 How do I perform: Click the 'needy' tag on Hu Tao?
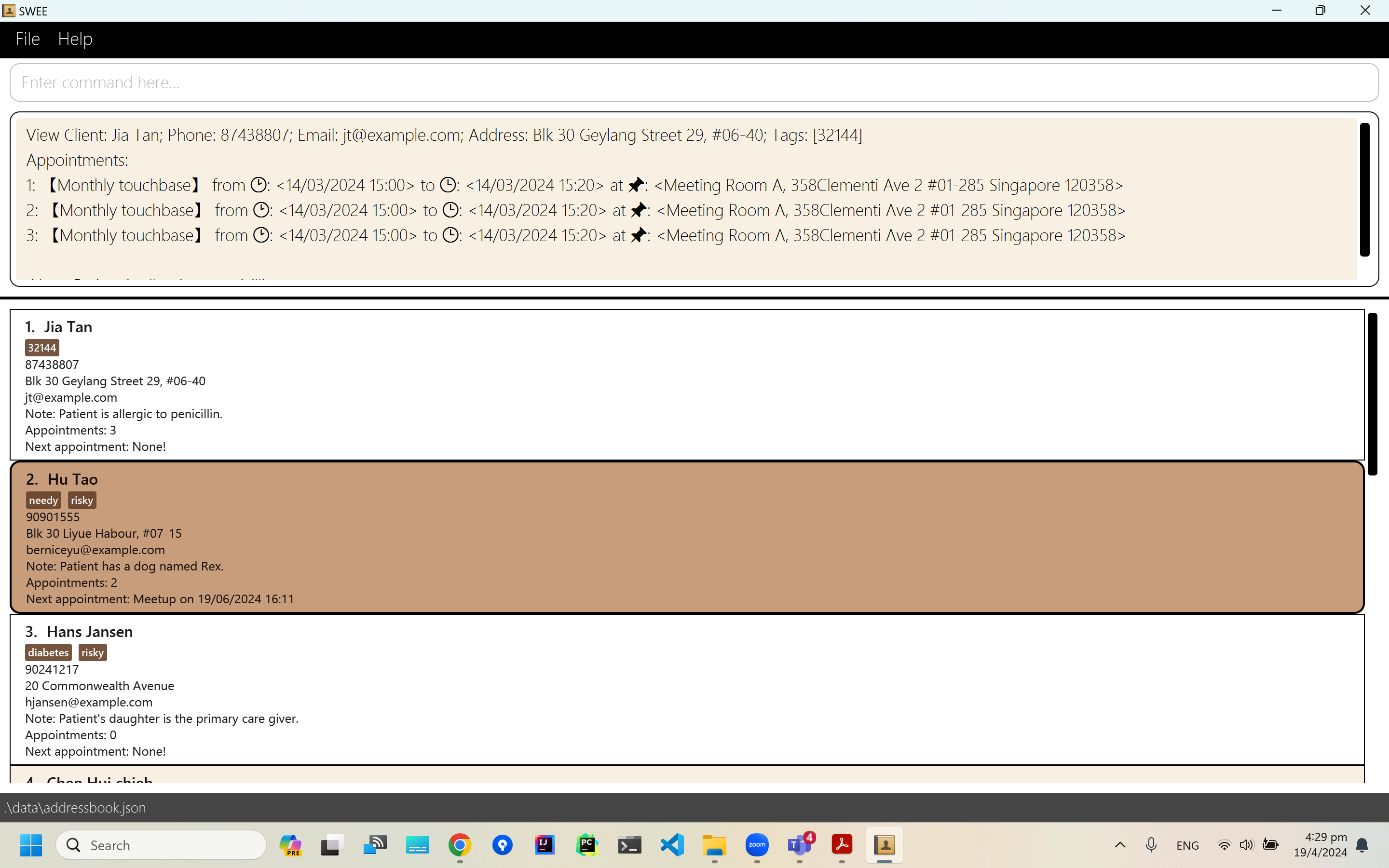(x=43, y=500)
